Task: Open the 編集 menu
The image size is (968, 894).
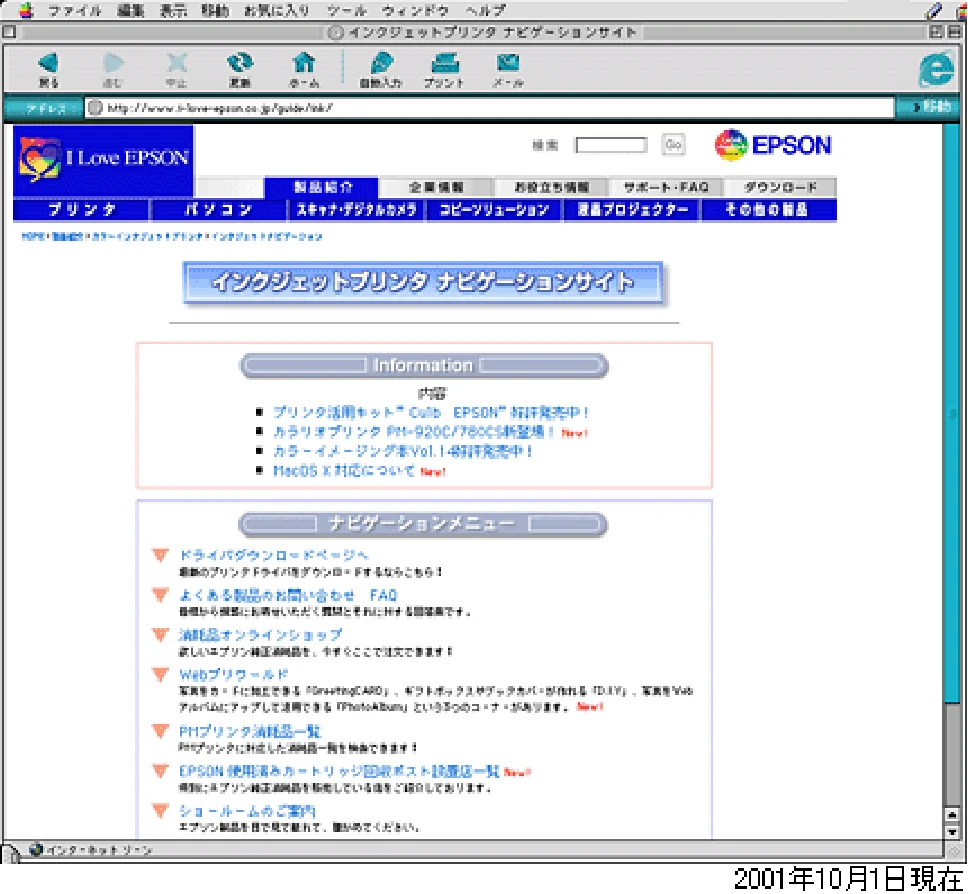Action: click(131, 10)
